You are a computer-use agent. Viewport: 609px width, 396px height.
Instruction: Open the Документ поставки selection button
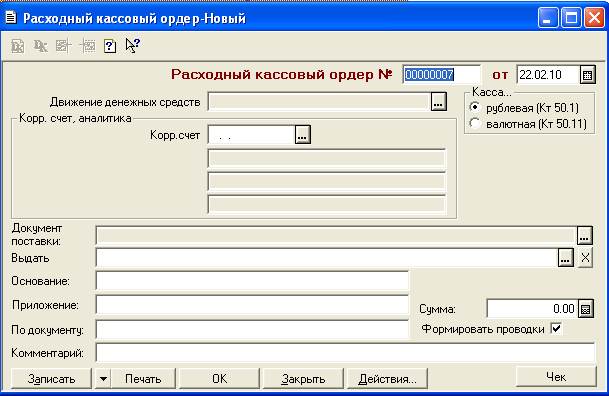(x=585, y=235)
